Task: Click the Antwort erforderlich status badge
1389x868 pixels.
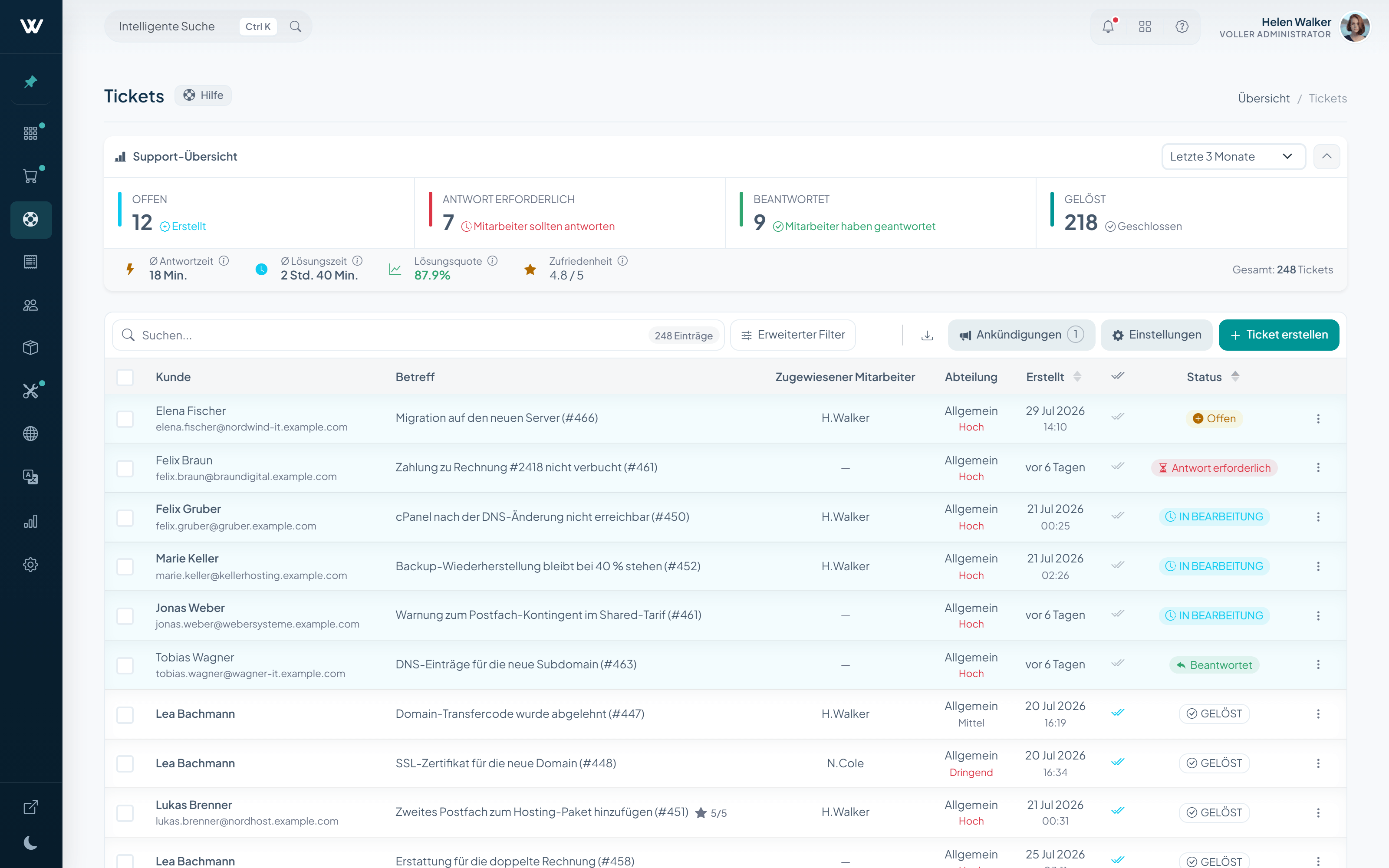Action: [1214, 468]
